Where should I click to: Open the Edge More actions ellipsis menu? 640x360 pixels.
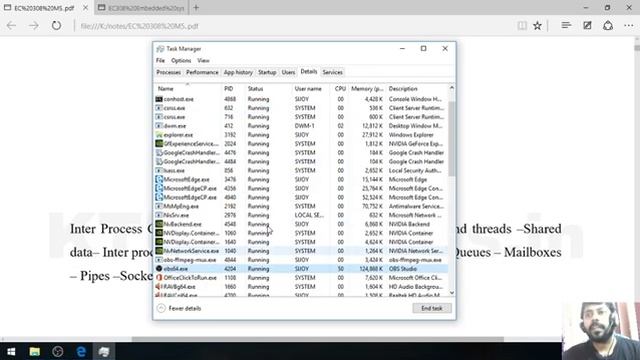(629, 26)
